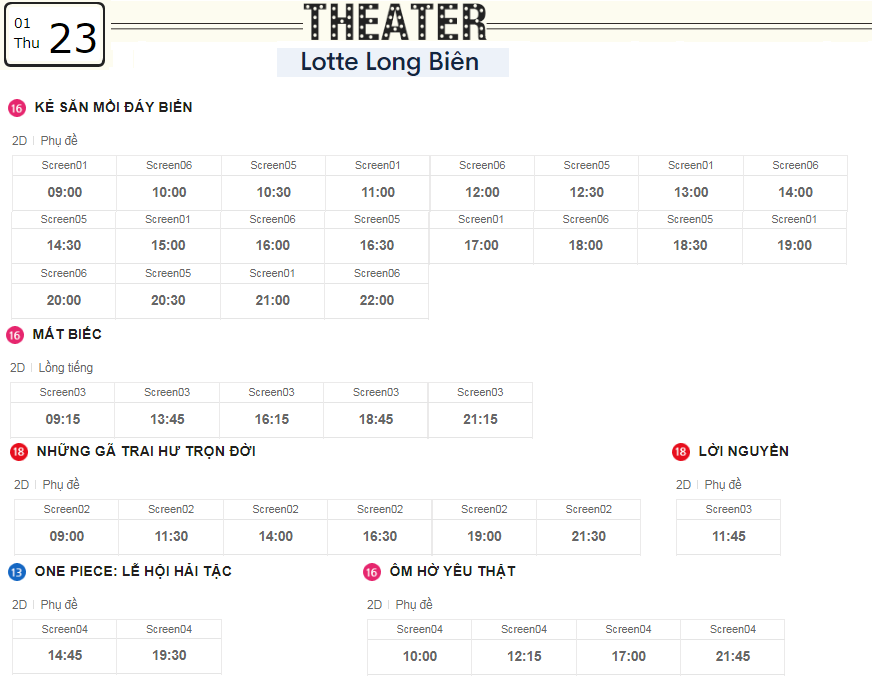Click the Lotte Long Biên theater name
Image resolution: width=872 pixels, height=694 pixels.
coord(390,62)
